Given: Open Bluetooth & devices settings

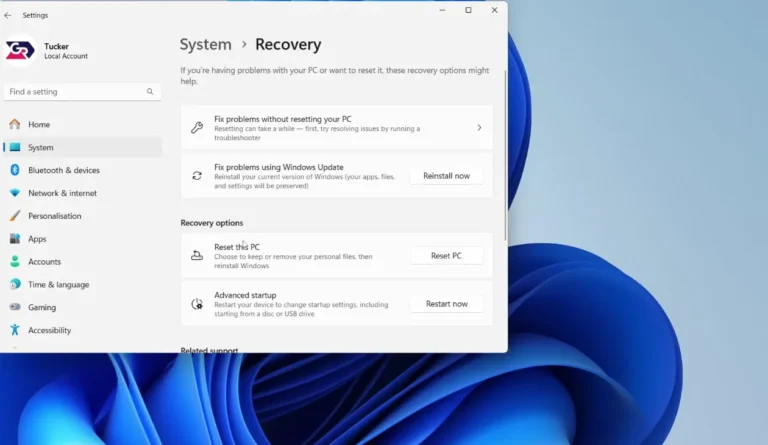Looking at the screenshot, I should pyautogui.click(x=82, y=170).
